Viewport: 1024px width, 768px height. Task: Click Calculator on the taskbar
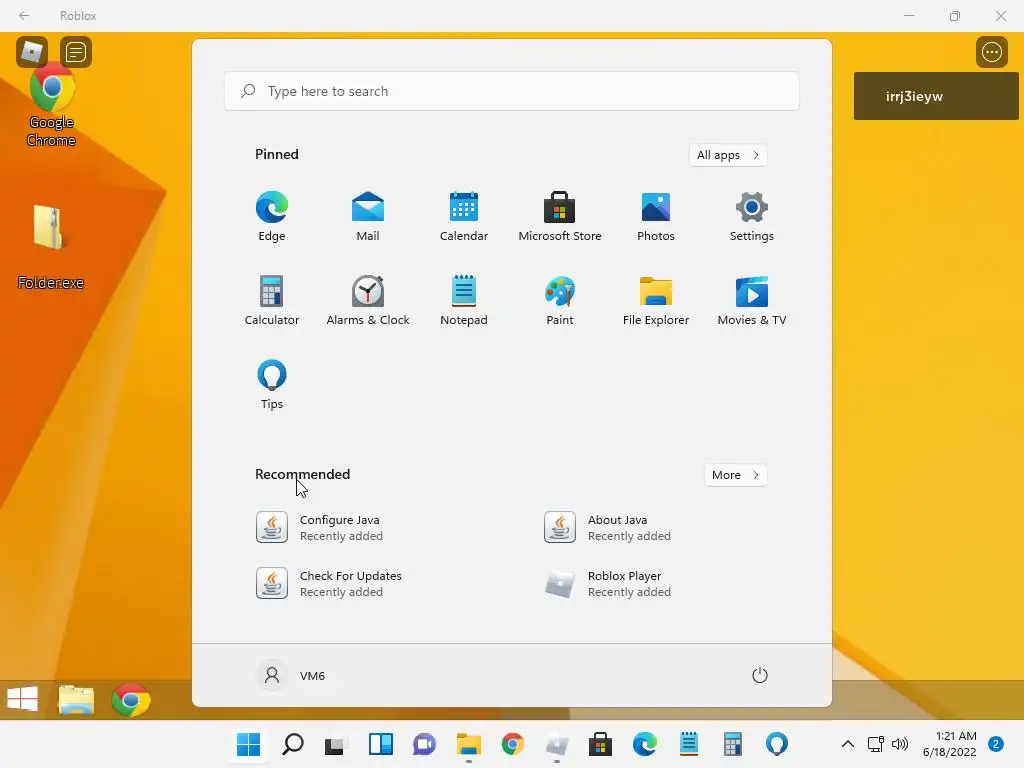pyautogui.click(x=733, y=744)
